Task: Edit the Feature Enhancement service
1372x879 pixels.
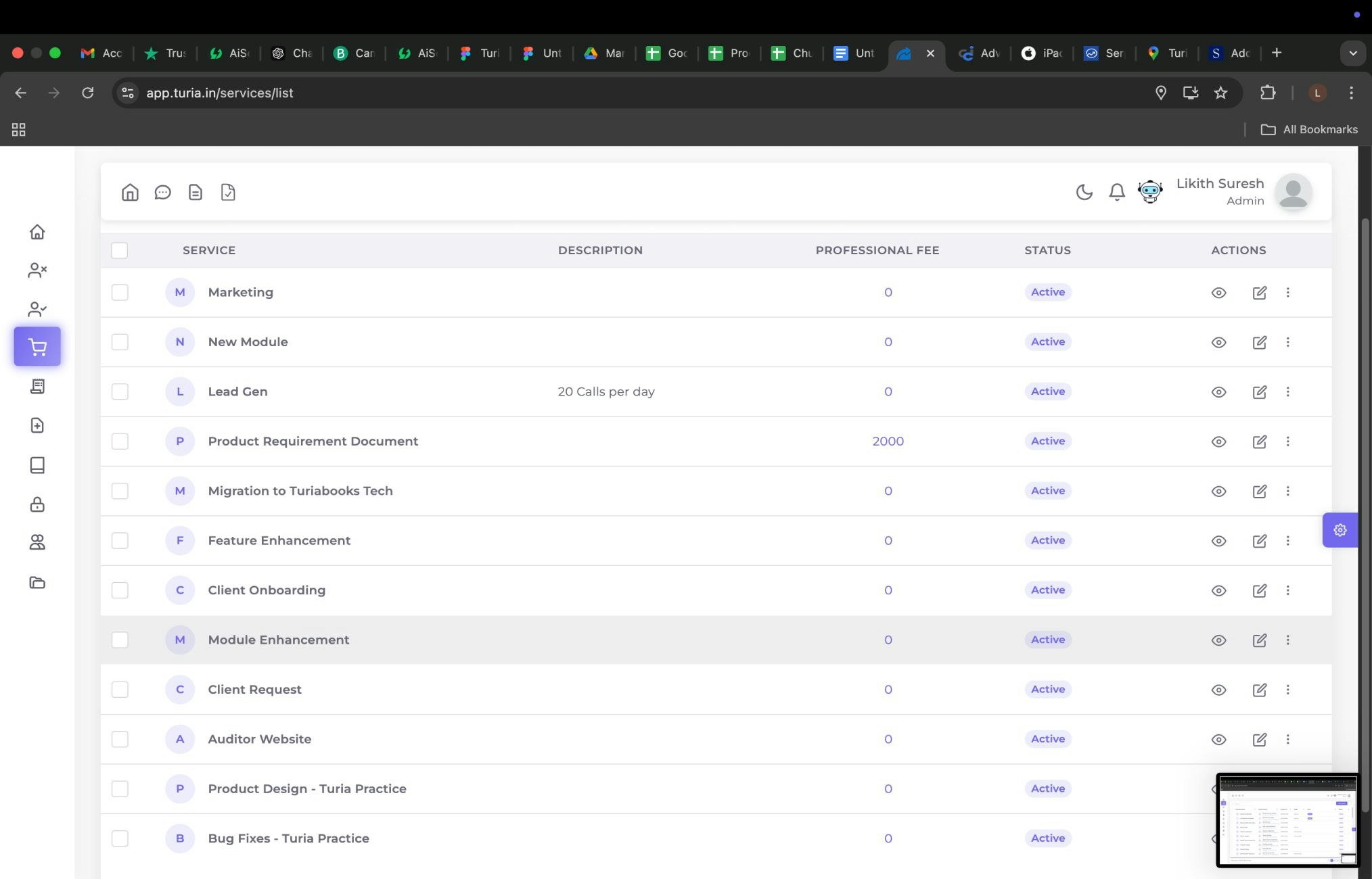Action: [1259, 541]
